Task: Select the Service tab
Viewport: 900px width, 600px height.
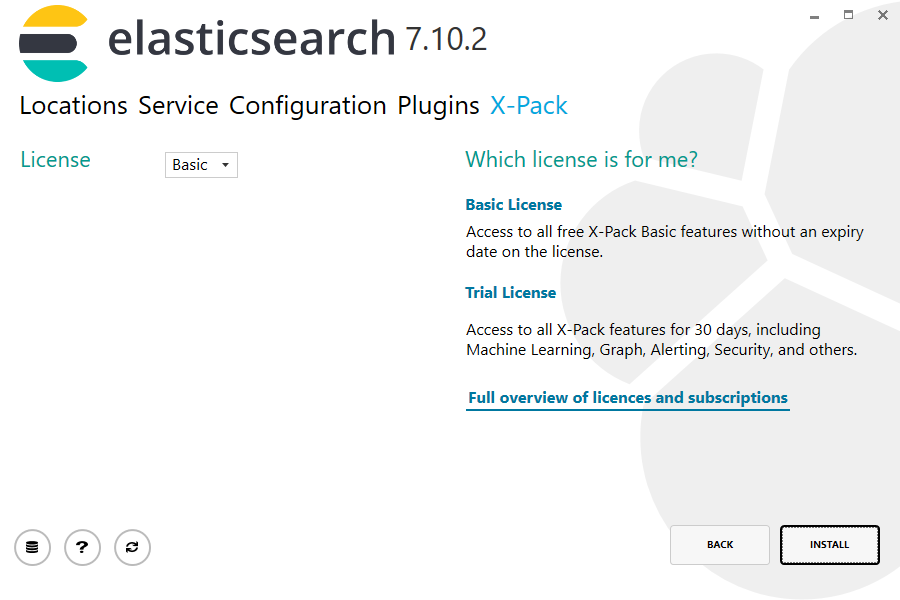Action: (179, 106)
